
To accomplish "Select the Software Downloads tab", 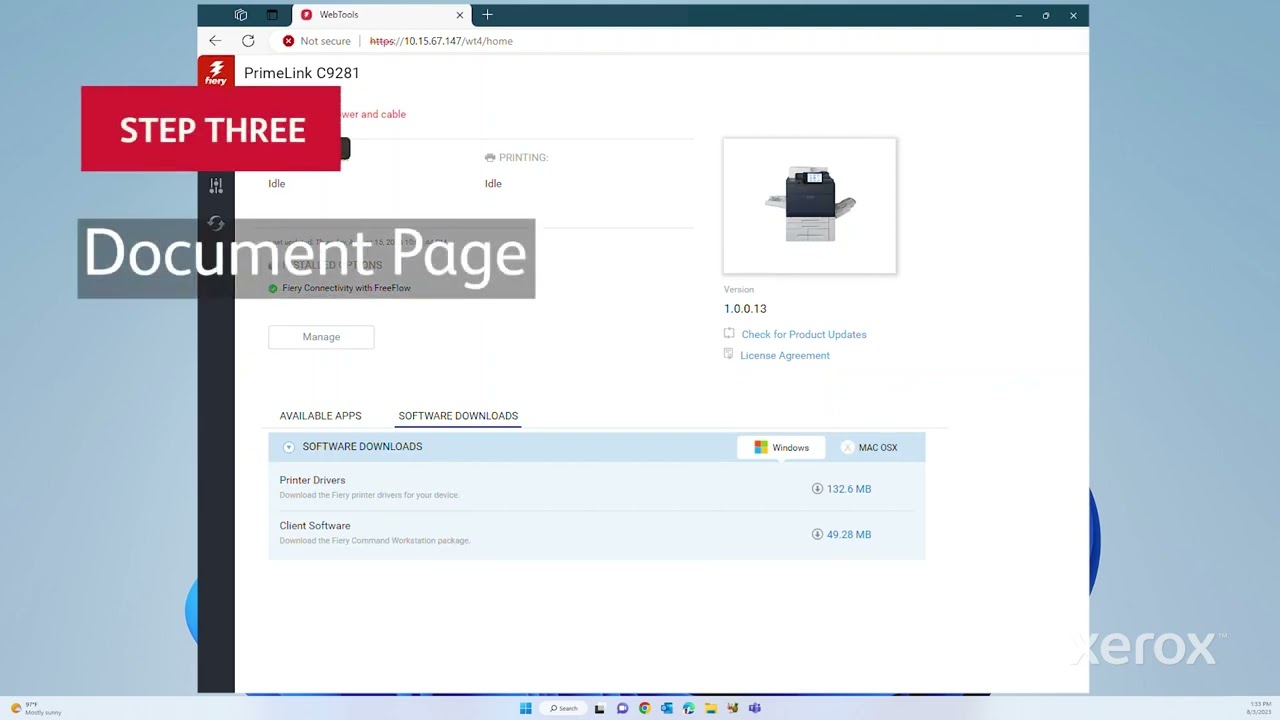I will pos(458,416).
